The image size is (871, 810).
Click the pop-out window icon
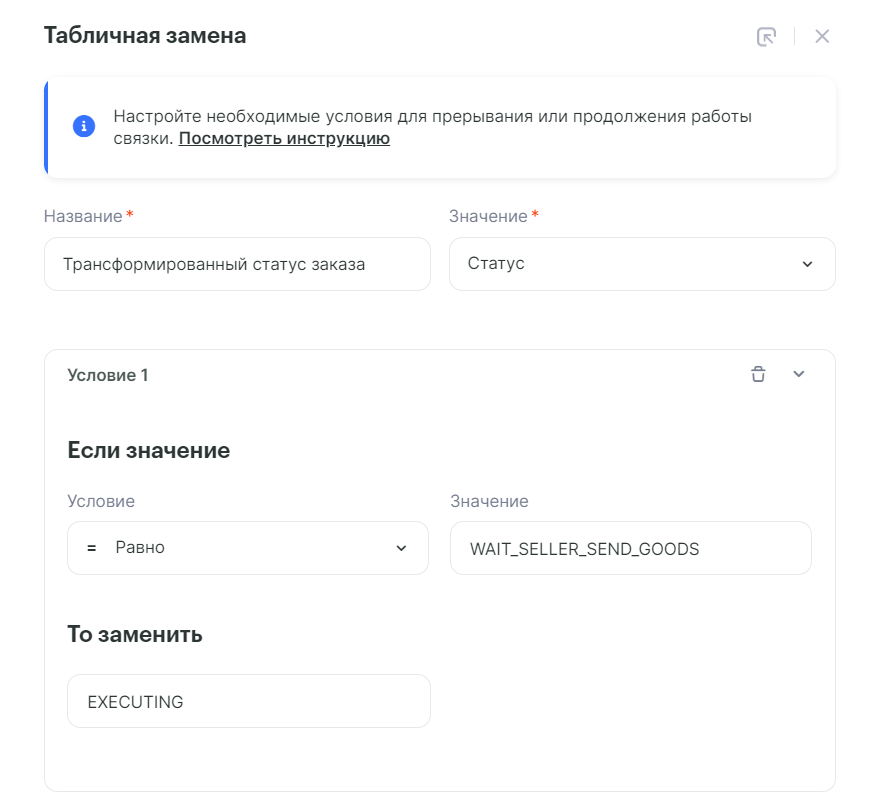(766, 37)
